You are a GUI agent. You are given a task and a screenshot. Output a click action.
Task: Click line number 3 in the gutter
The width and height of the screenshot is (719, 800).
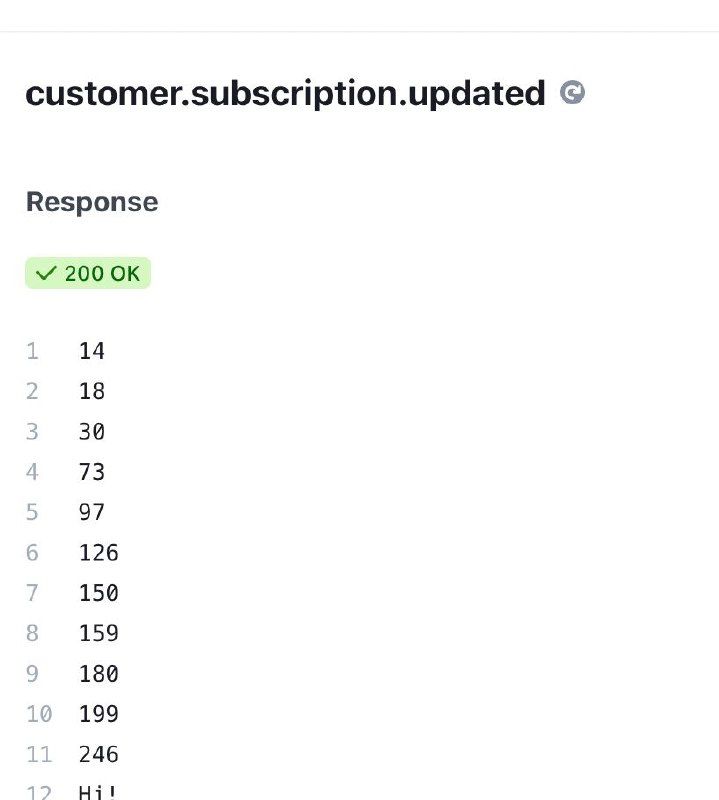coord(32,432)
